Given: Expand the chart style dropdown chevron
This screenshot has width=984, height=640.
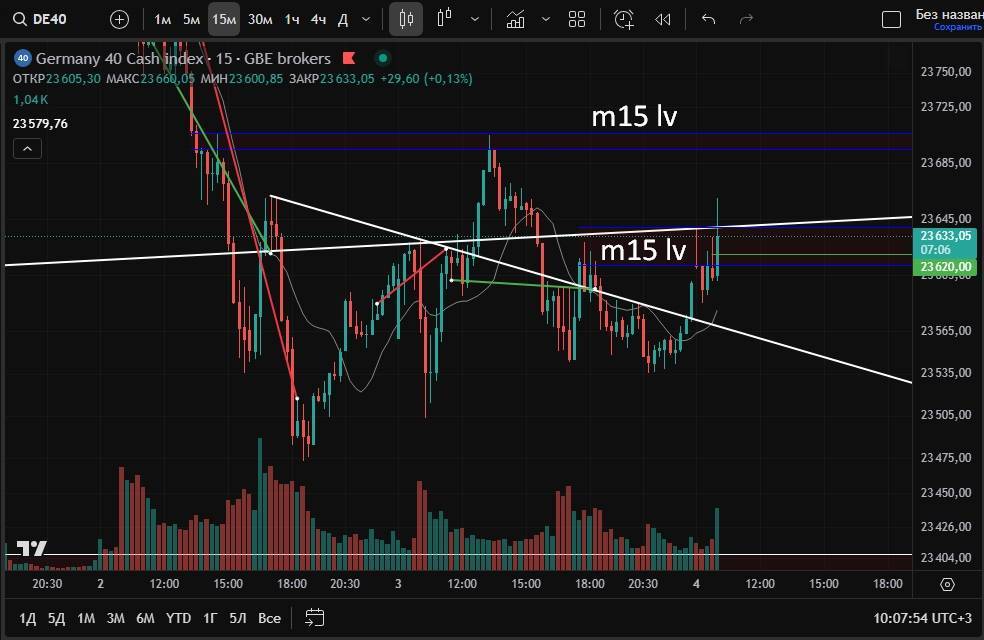Looking at the screenshot, I should [475, 19].
